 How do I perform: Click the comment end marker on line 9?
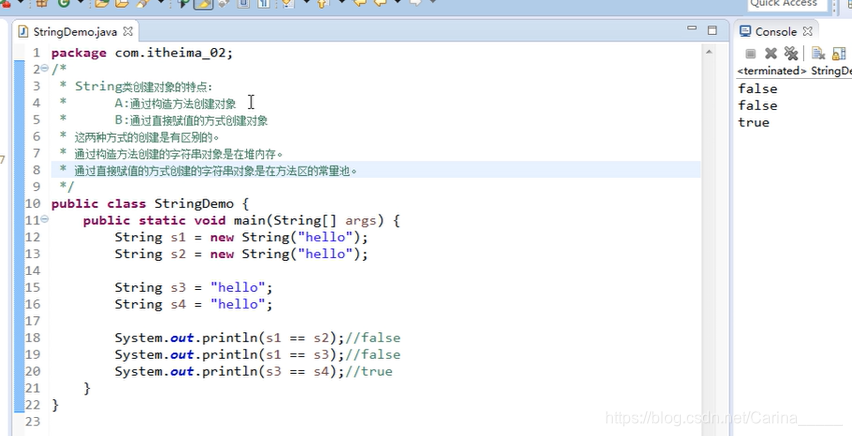point(67,187)
